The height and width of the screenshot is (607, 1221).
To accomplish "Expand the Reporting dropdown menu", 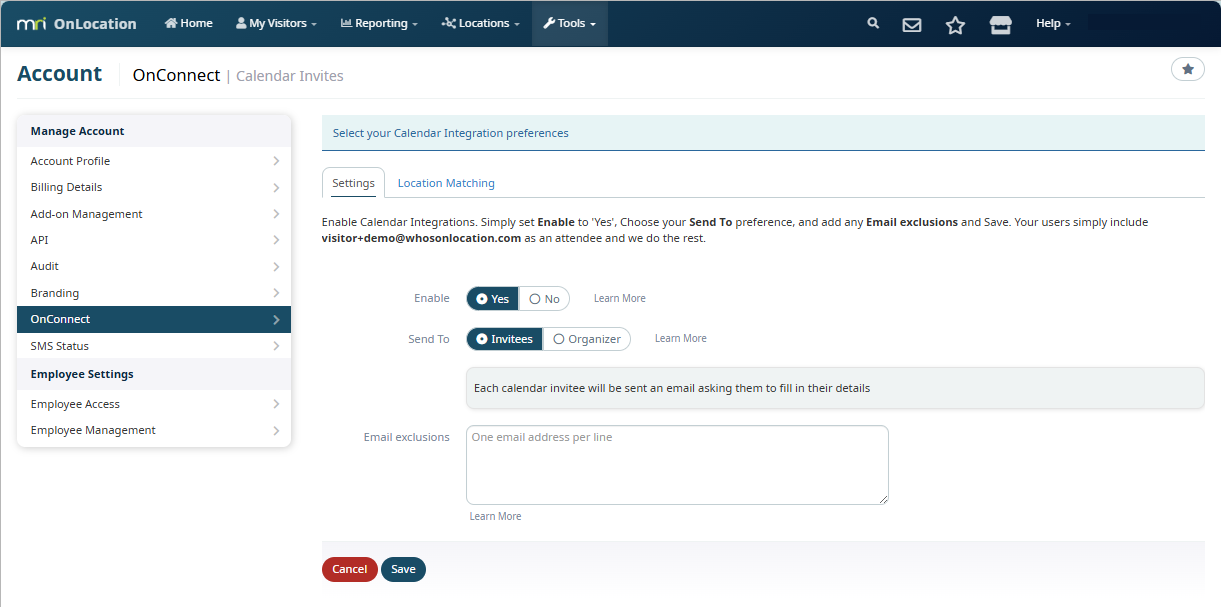I will [379, 23].
